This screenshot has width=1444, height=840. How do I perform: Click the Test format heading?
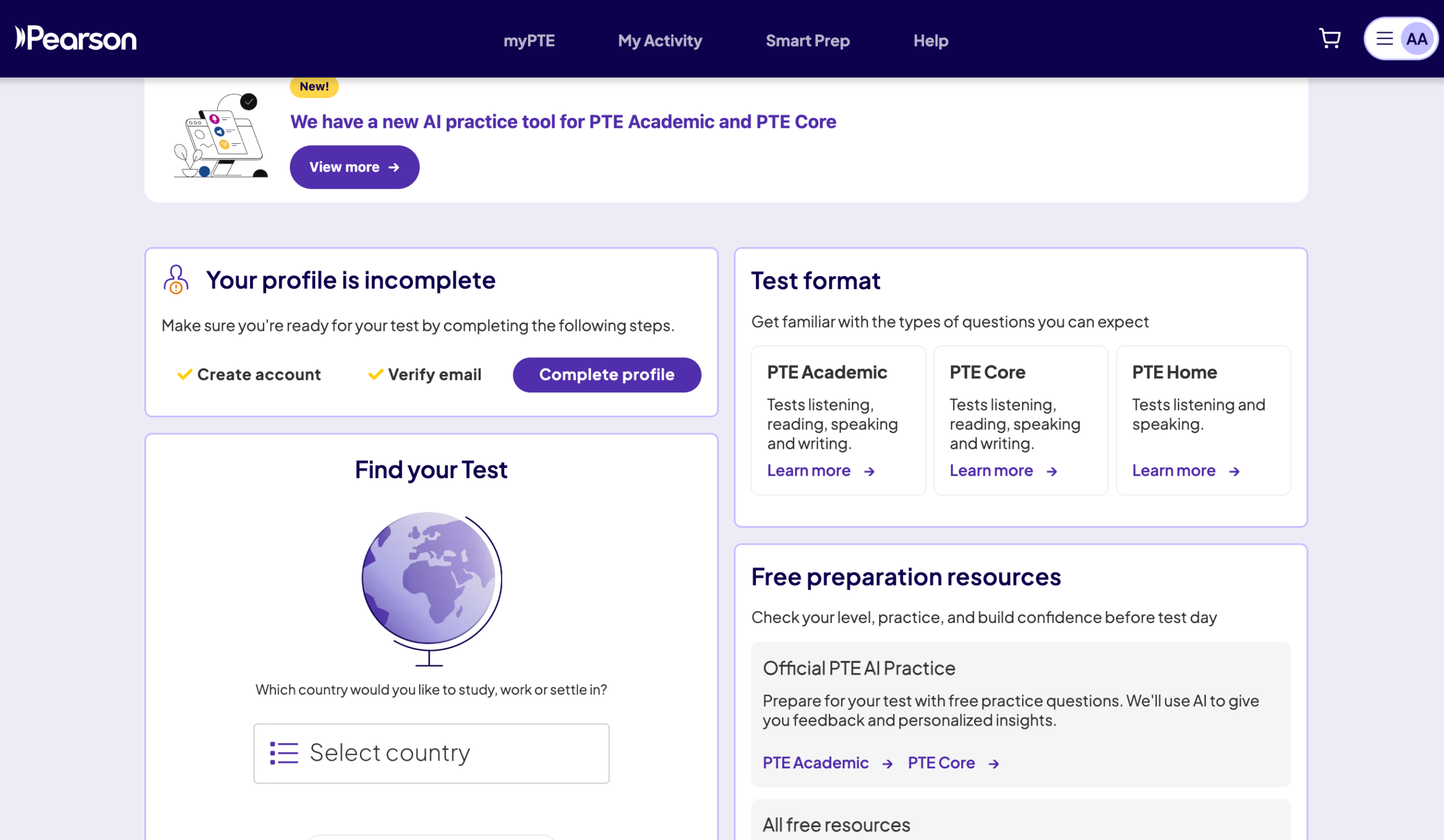[816, 281]
